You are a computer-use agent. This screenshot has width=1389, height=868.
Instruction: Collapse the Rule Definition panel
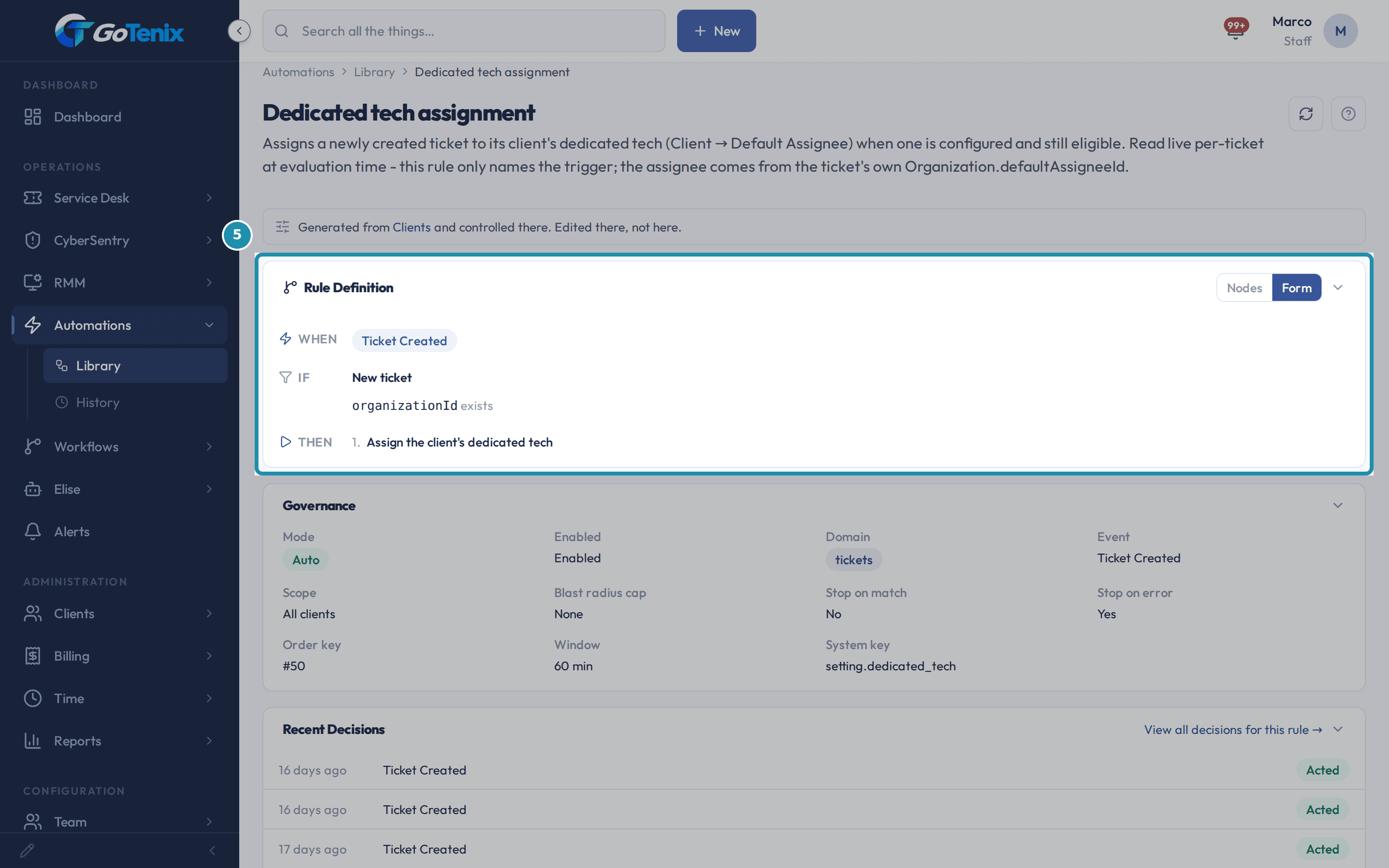tap(1338, 287)
